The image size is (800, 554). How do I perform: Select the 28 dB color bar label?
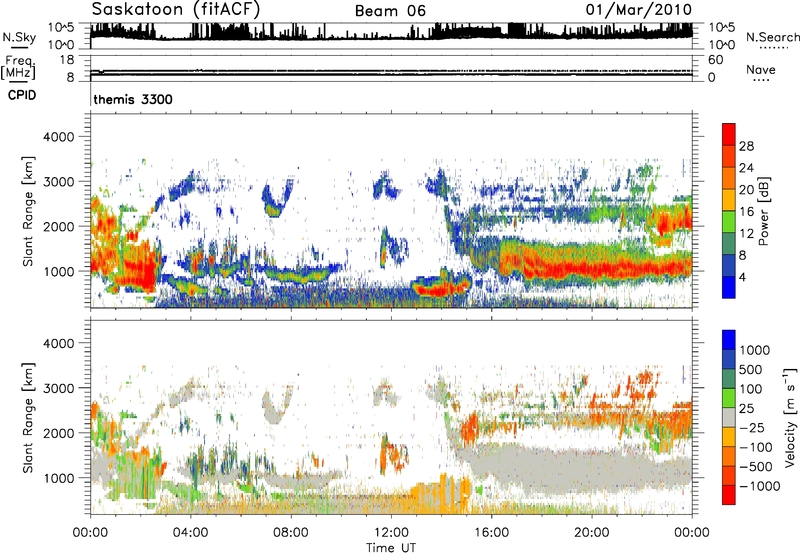(746, 146)
